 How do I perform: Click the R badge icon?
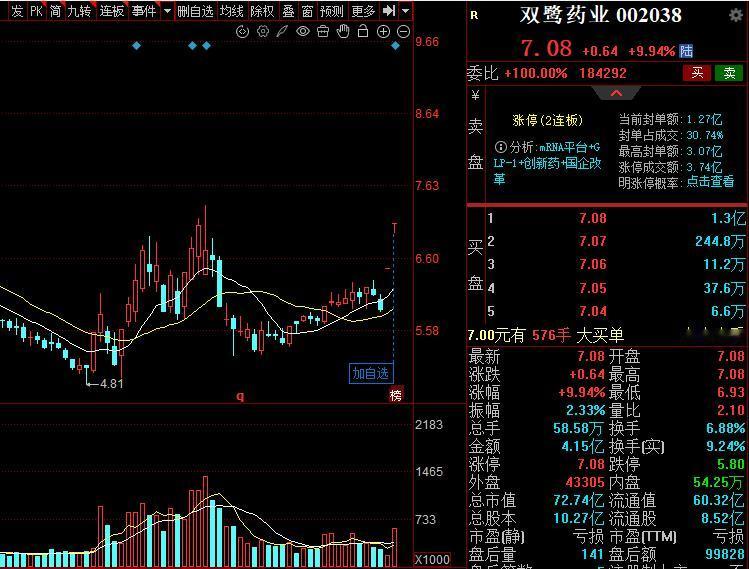pos(474,15)
